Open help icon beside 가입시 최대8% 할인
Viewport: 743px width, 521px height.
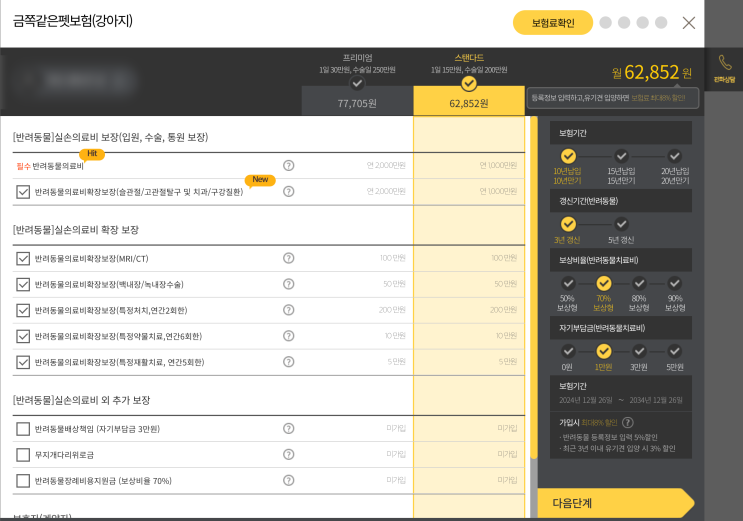627,422
